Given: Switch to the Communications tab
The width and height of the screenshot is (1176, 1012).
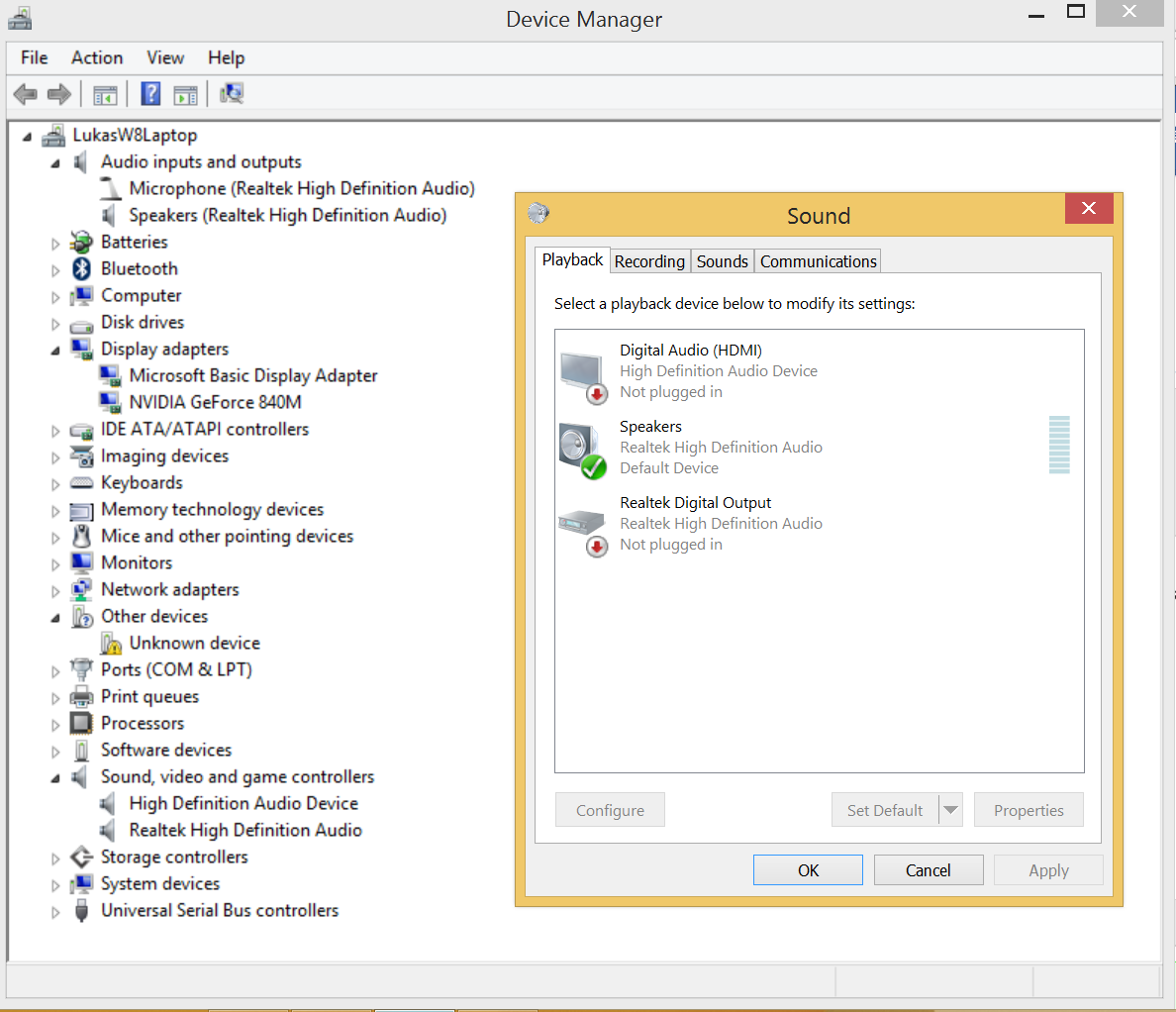Looking at the screenshot, I should [x=819, y=261].
